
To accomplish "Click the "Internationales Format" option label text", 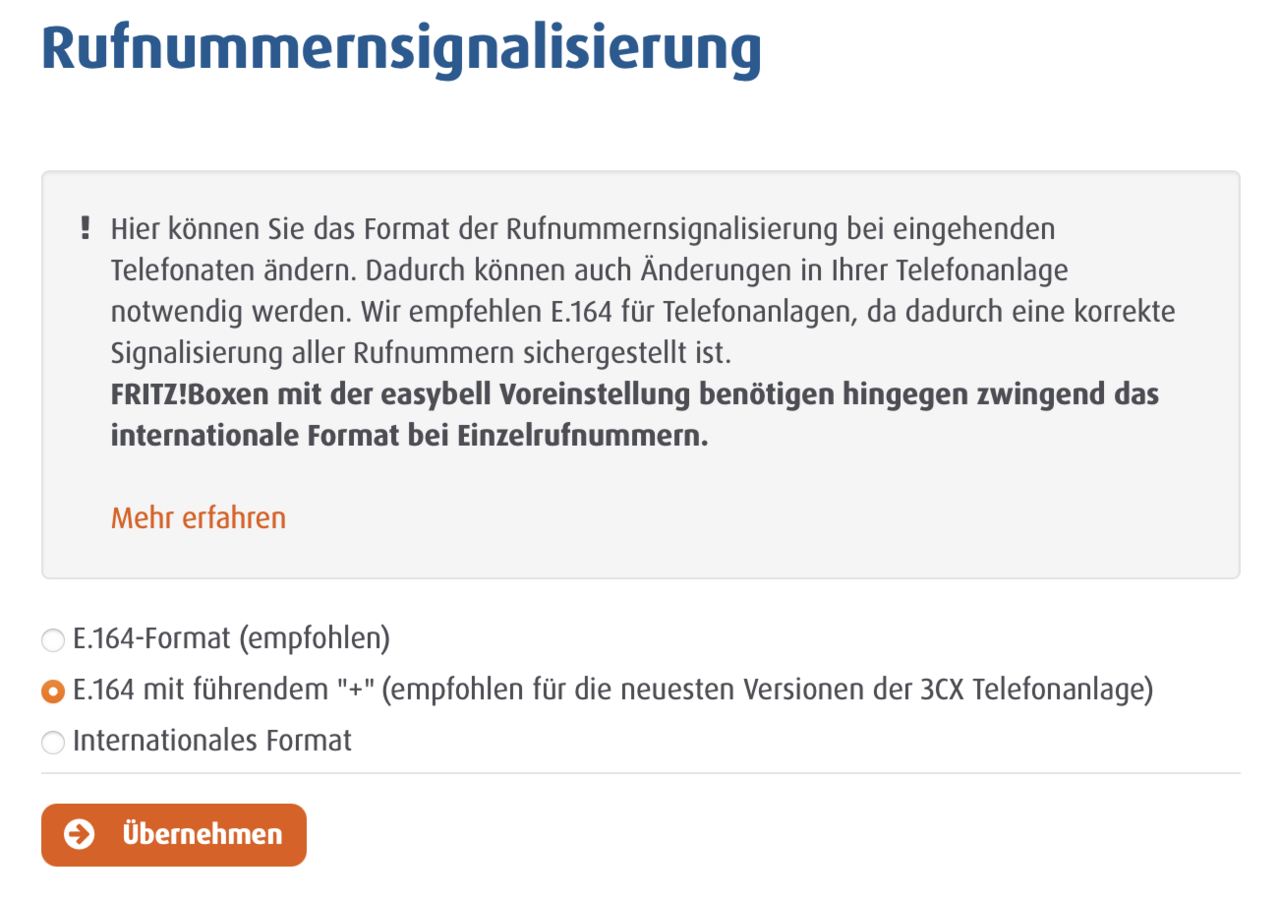I will pyautogui.click(x=212, y=742).
